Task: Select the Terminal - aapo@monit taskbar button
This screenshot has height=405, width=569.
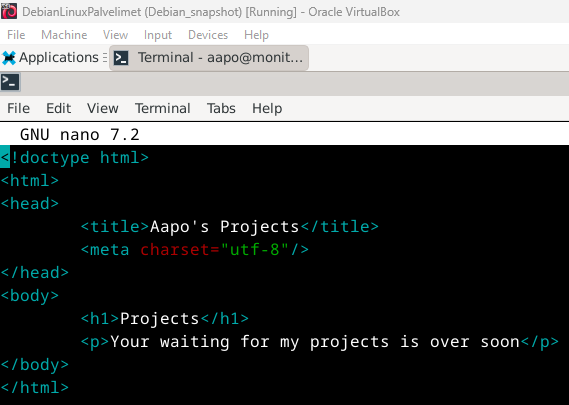Action: tap(209, 58)
